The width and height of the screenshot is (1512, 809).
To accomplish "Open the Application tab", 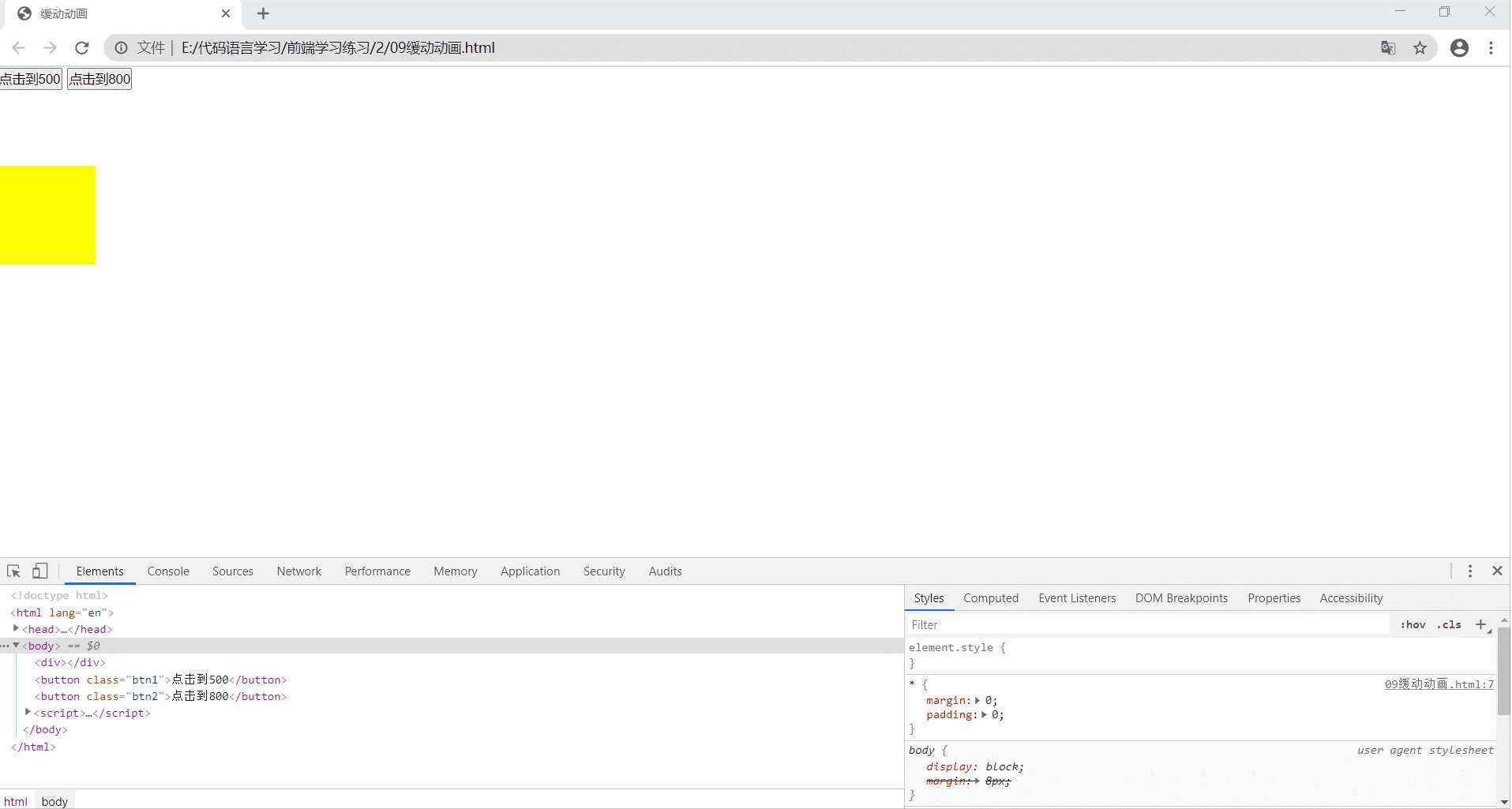I will click(530, 571).
